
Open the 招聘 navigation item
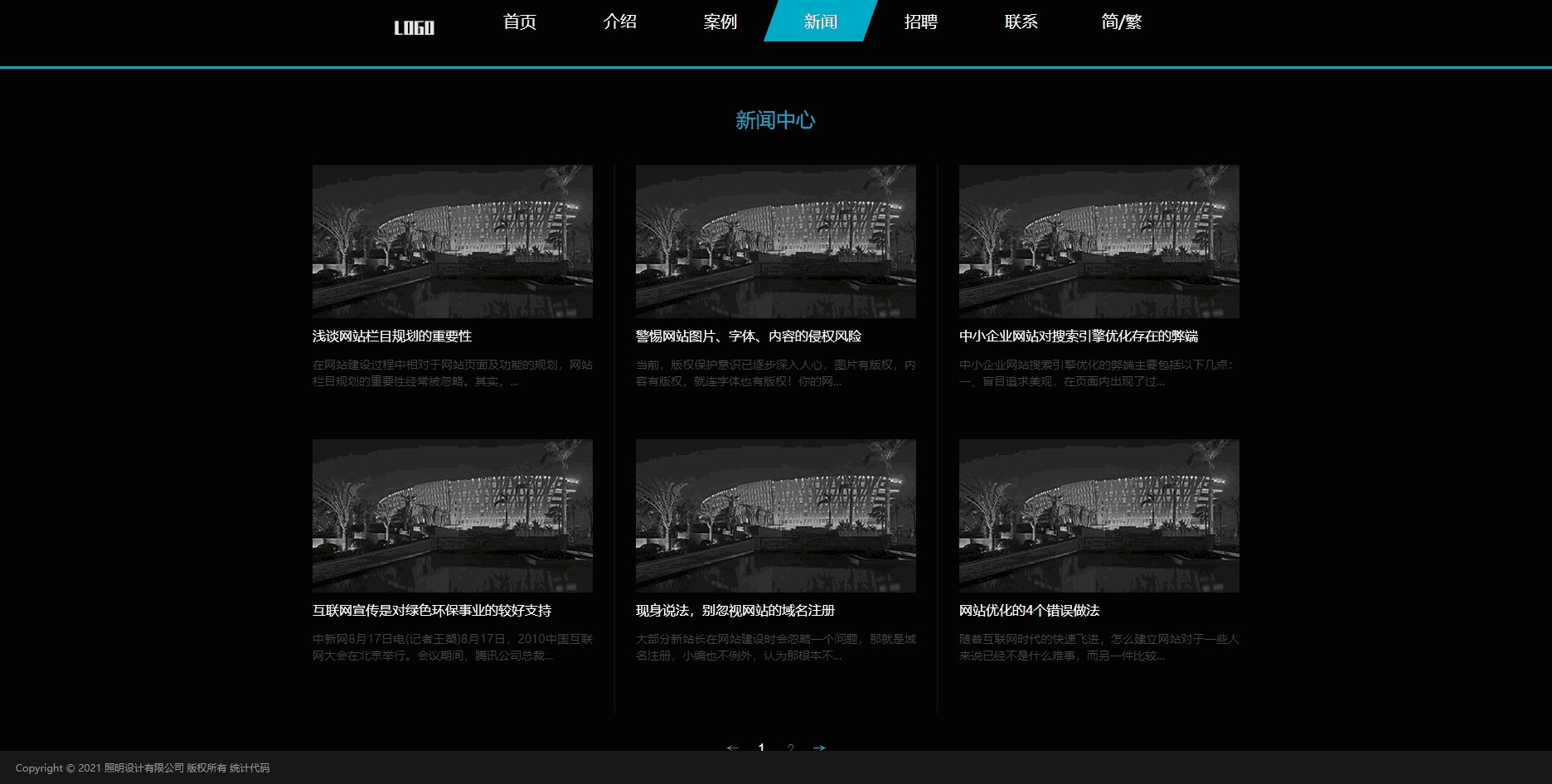click(920, 22)
